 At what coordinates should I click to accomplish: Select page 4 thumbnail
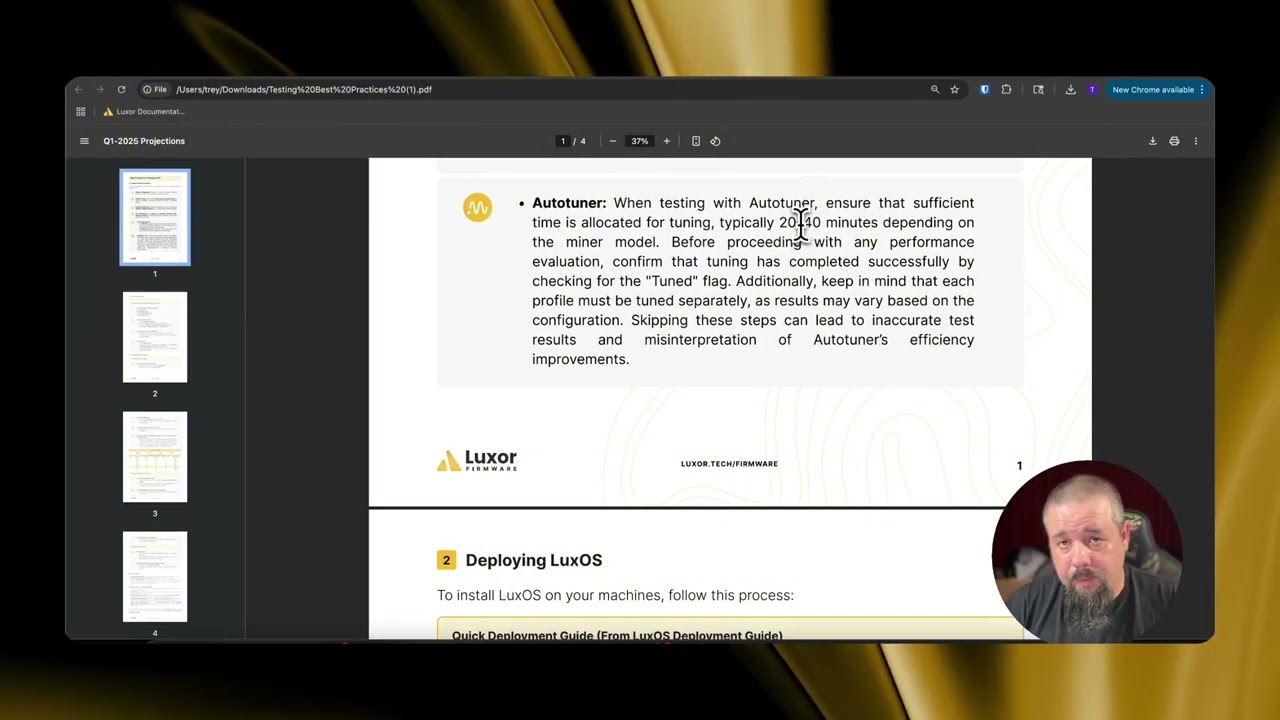[x=155, y=577]
